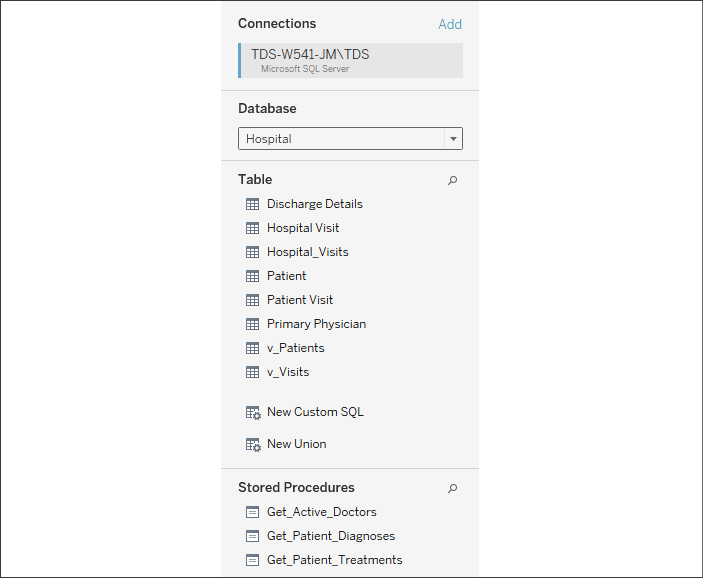Click the Table search magnifier icon

[452, 180]
